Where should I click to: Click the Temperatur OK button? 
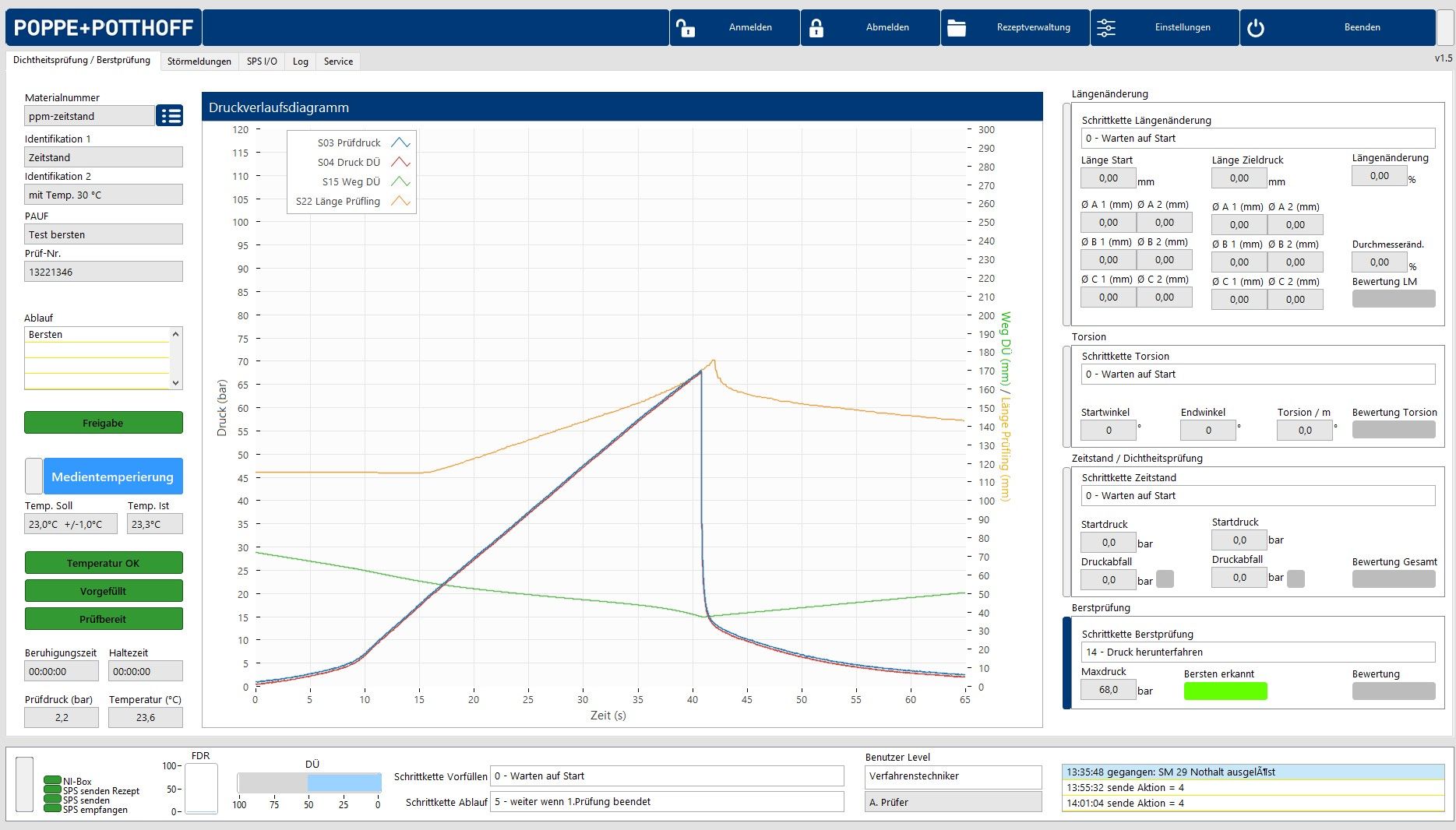point(104,562)
